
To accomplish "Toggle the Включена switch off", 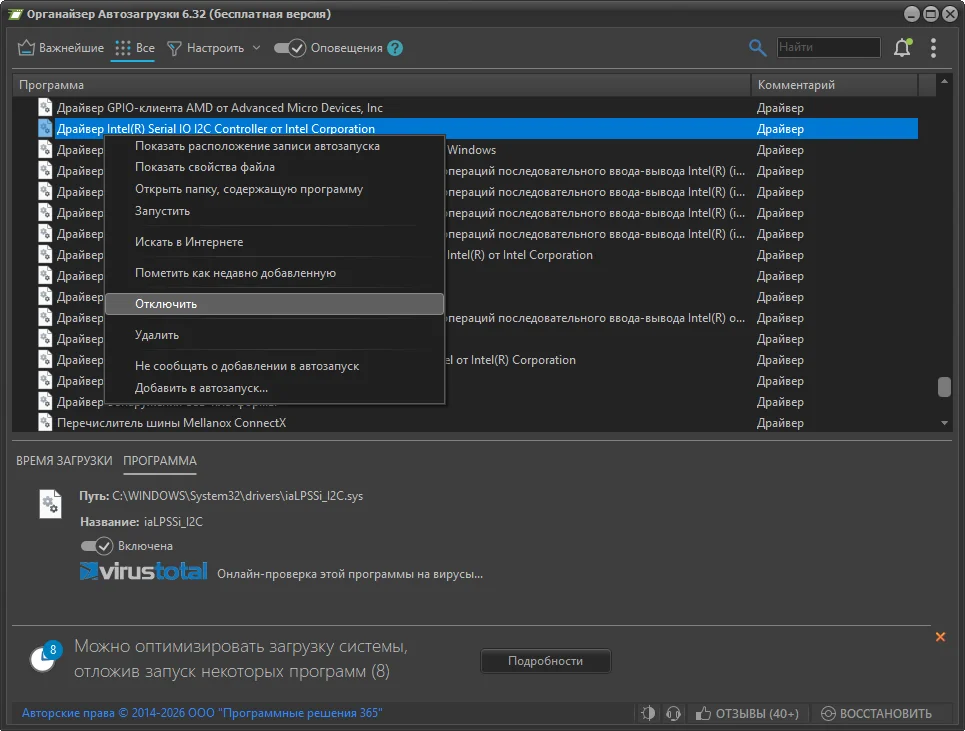I will coord(97,546).
